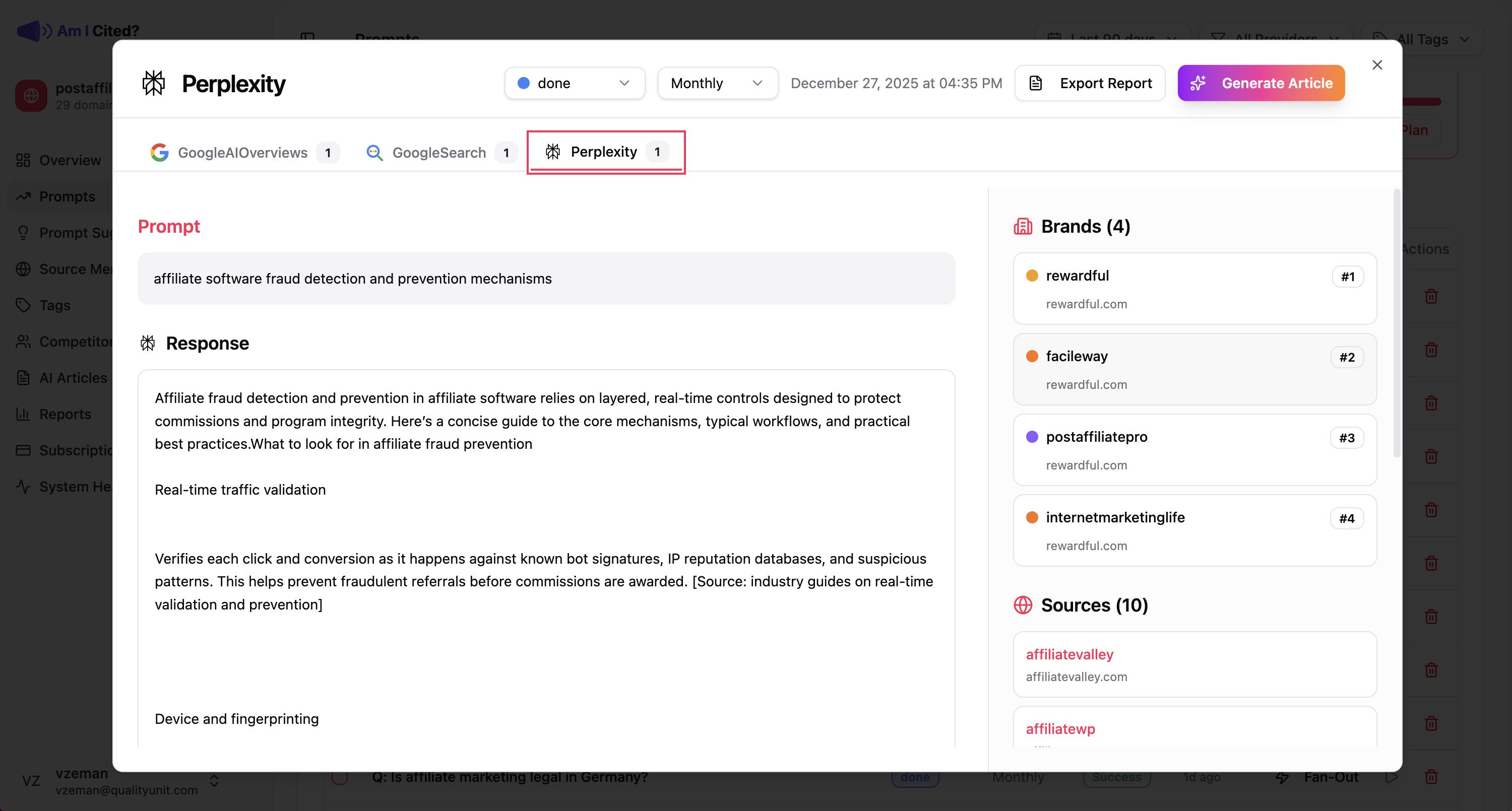
Task: Select the Overview sidebar icon
Action: (24, 160)
